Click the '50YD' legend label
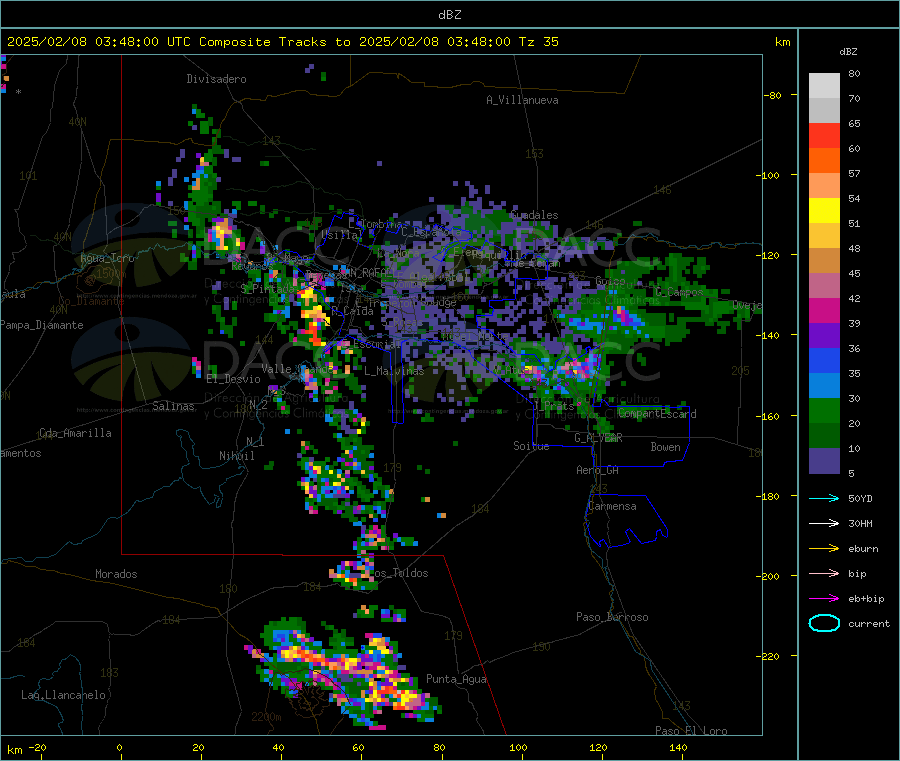This screenshot has width=900, height=761. [x=860, y=498]
